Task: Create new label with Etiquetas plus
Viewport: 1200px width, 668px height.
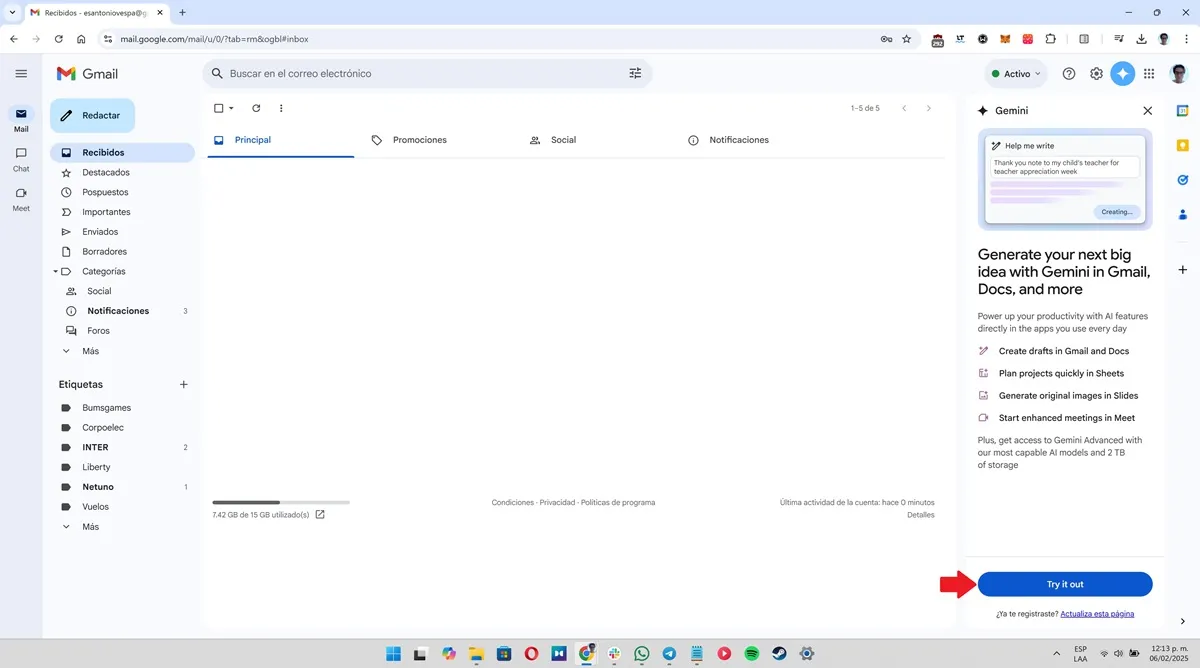Action: click(x=183, y=384)
